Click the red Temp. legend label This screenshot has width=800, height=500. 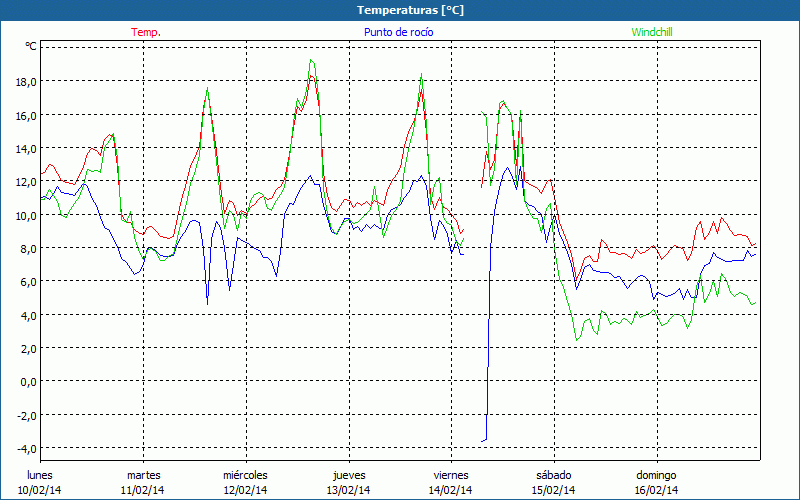pos(146,32)
